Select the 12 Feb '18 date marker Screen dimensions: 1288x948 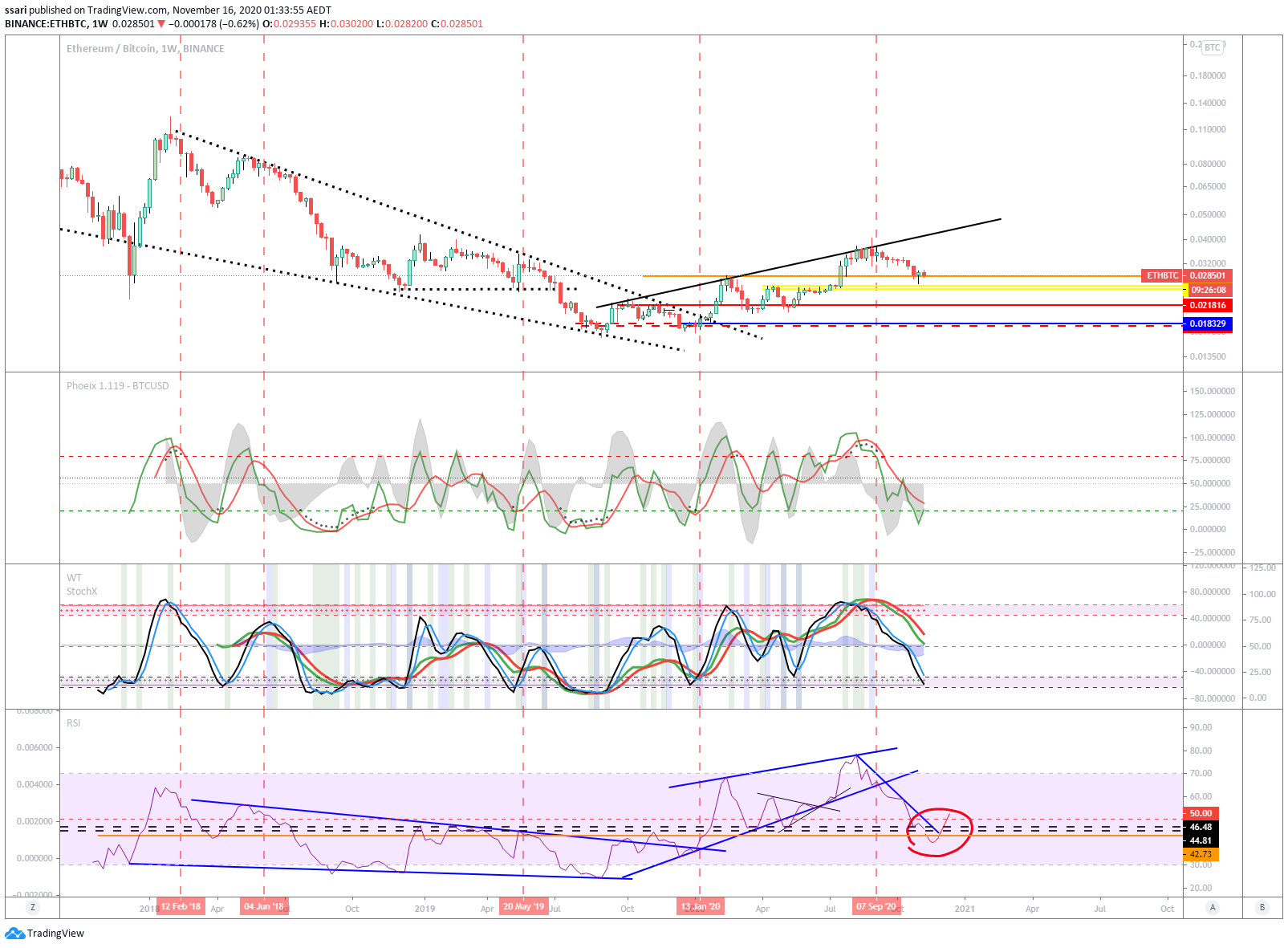tap(181, 906)
